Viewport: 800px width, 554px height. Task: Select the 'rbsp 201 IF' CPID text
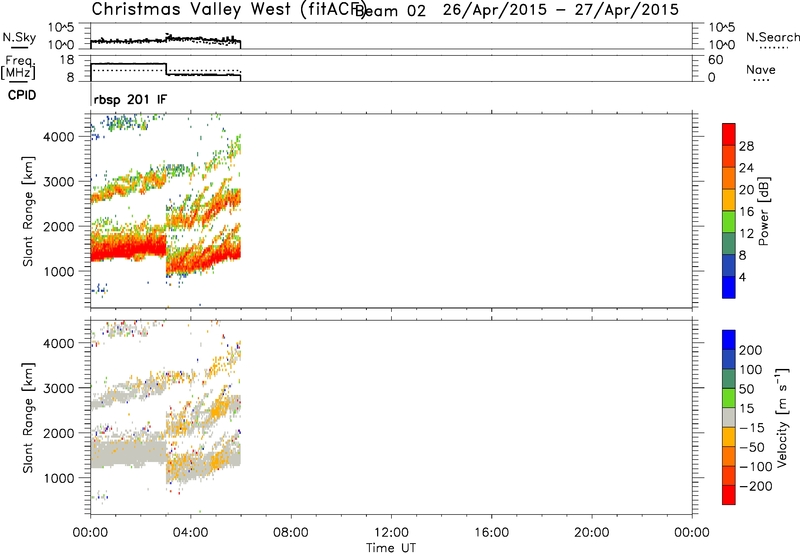pos(130,99)
